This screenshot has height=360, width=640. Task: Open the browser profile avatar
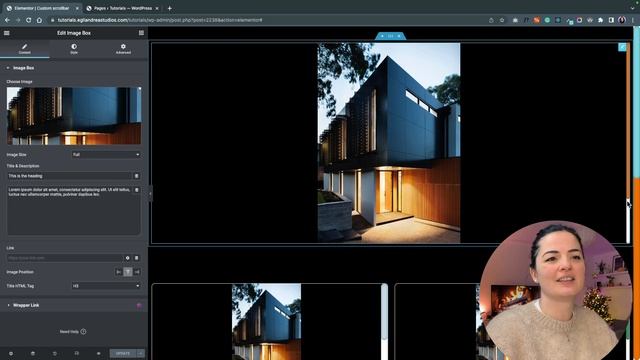pyautogui.click(x=622, y=20)
